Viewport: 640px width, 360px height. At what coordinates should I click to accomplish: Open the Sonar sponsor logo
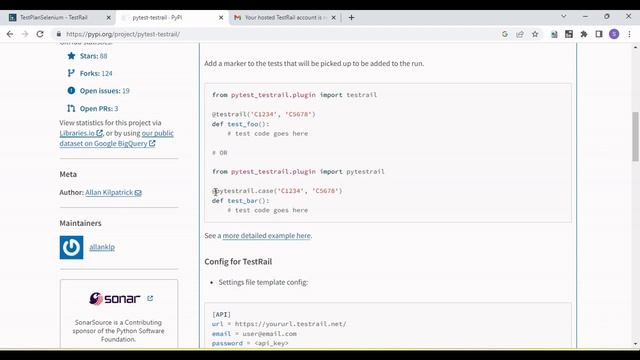pos(115,298)
